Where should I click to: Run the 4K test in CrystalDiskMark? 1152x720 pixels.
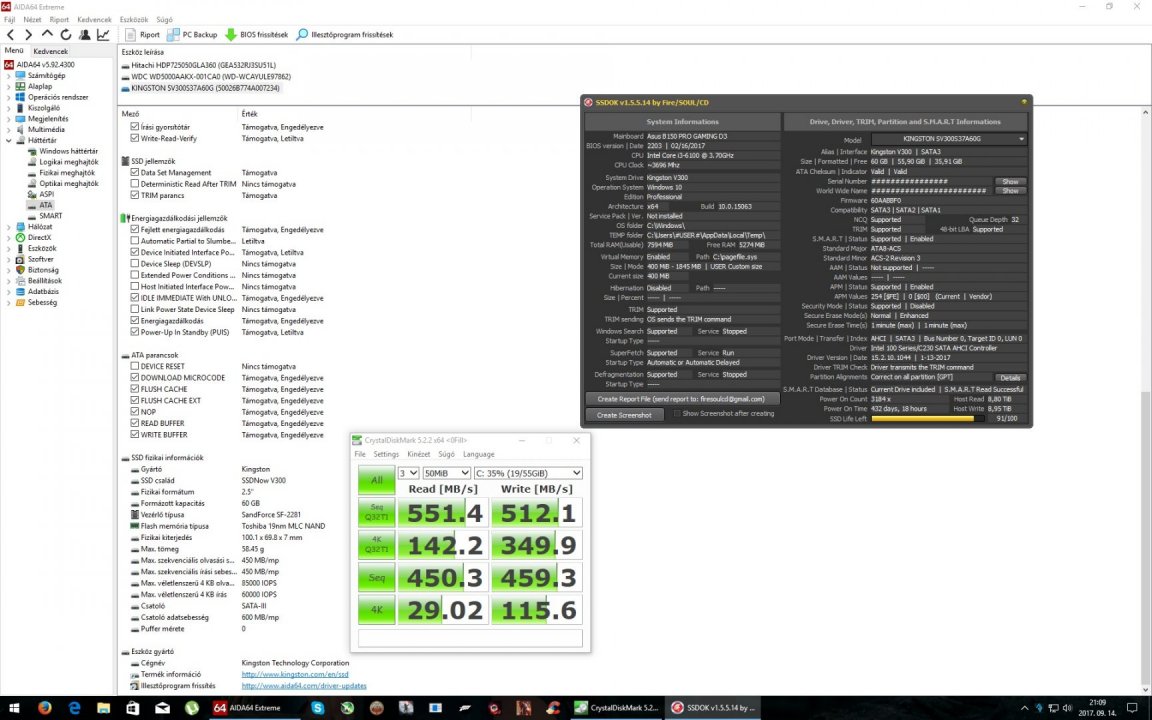[x=376, y=610]
